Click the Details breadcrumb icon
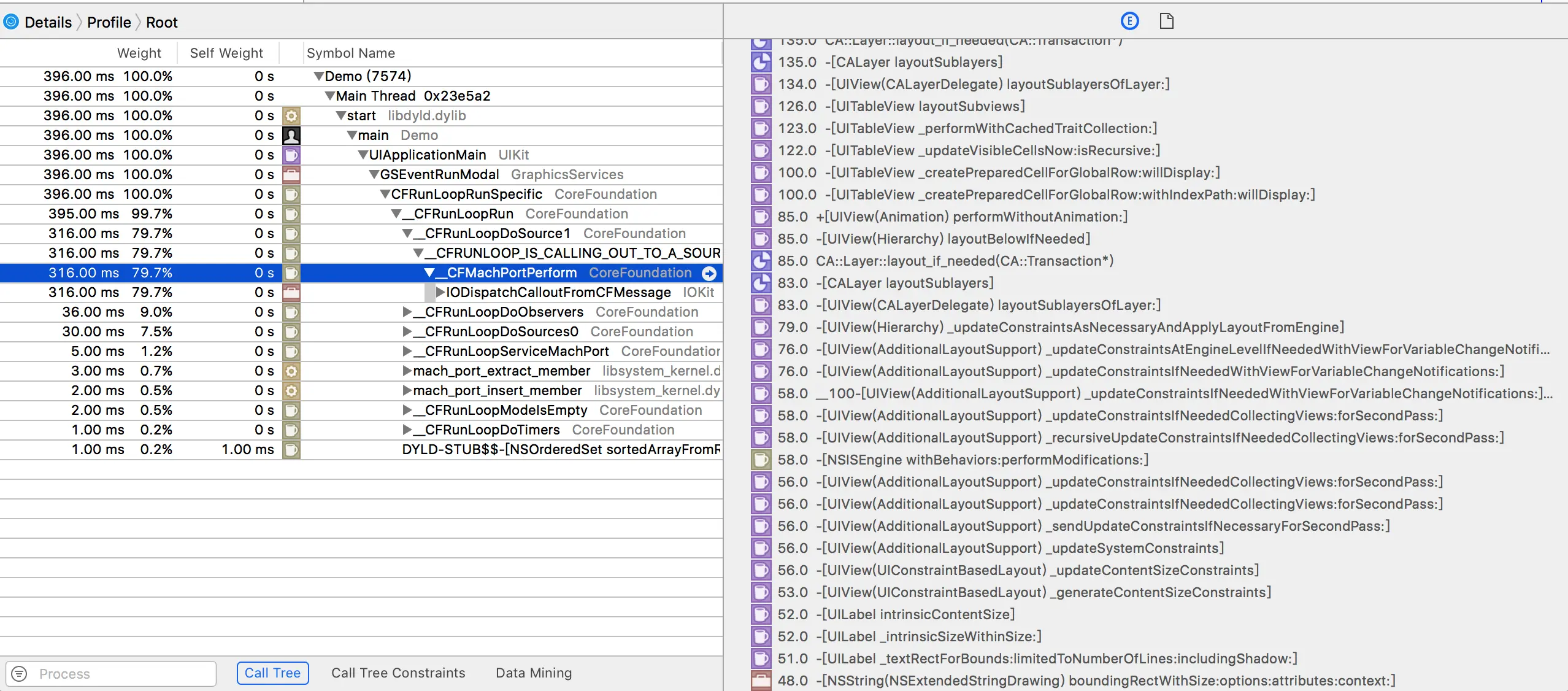 coord(10,22)
